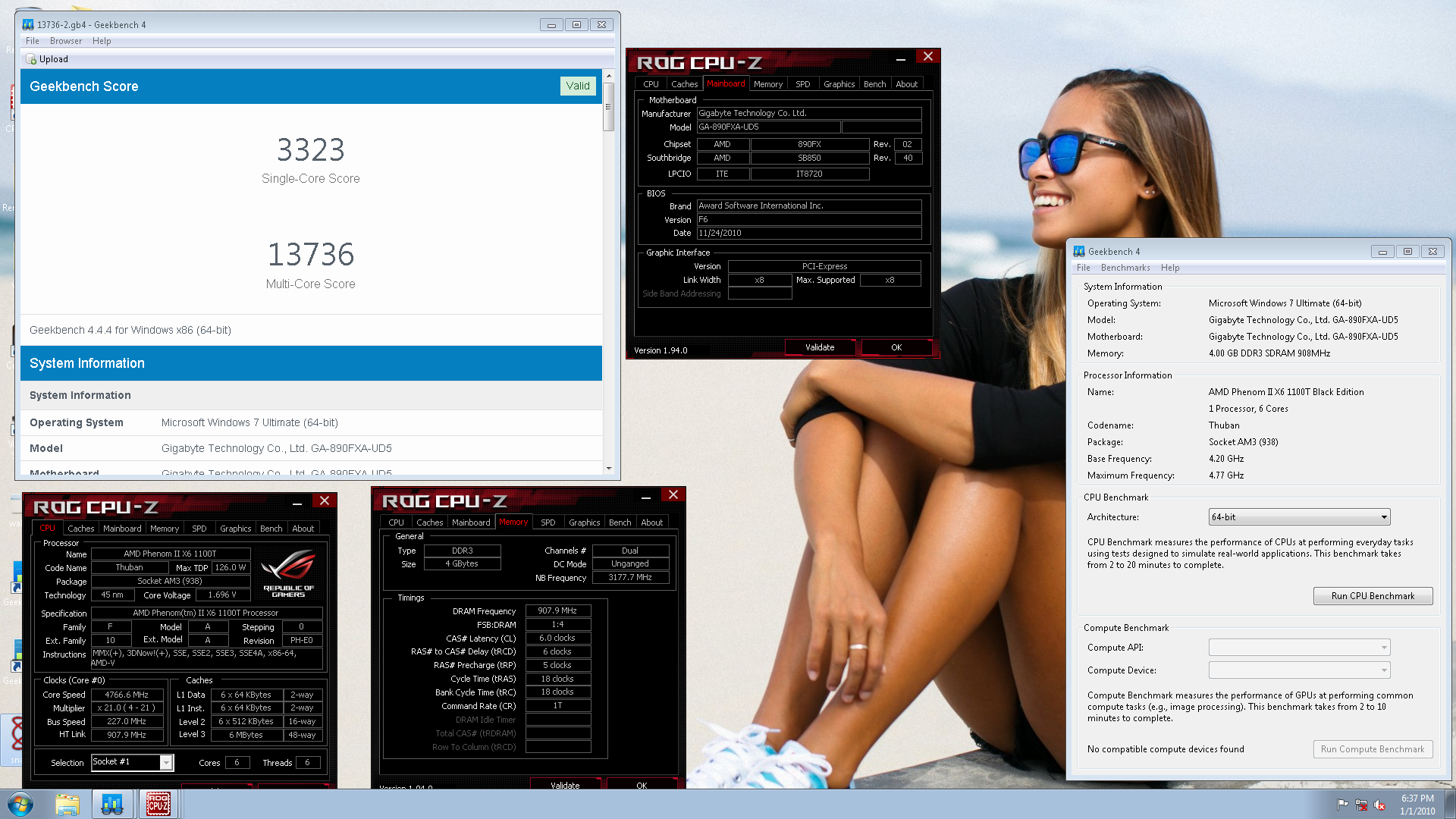
Task: Open Help menu in Geekbench 4 system window
Action: coord(1170,268)
